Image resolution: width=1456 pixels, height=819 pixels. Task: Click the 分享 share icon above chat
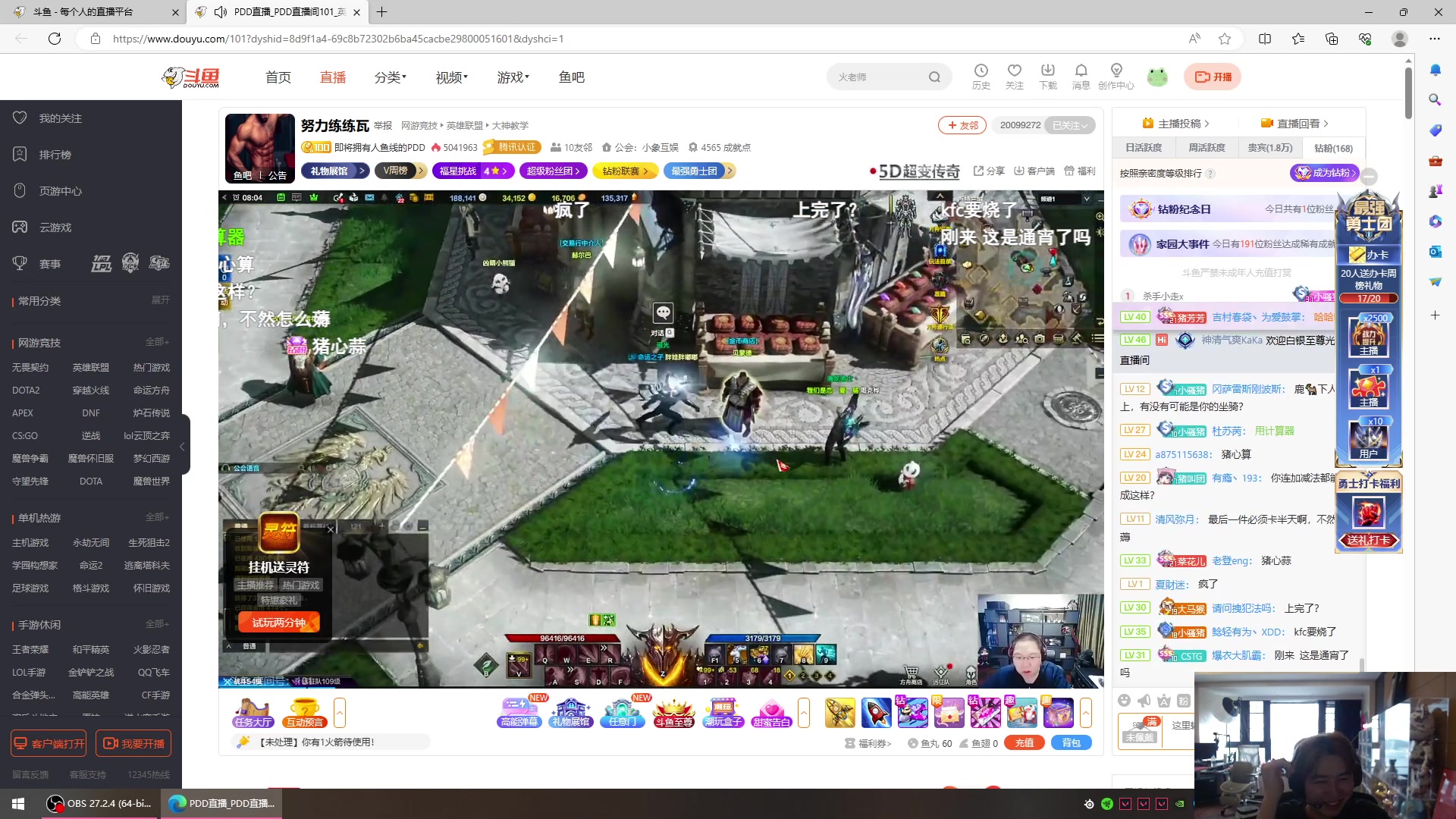point(988,171)
